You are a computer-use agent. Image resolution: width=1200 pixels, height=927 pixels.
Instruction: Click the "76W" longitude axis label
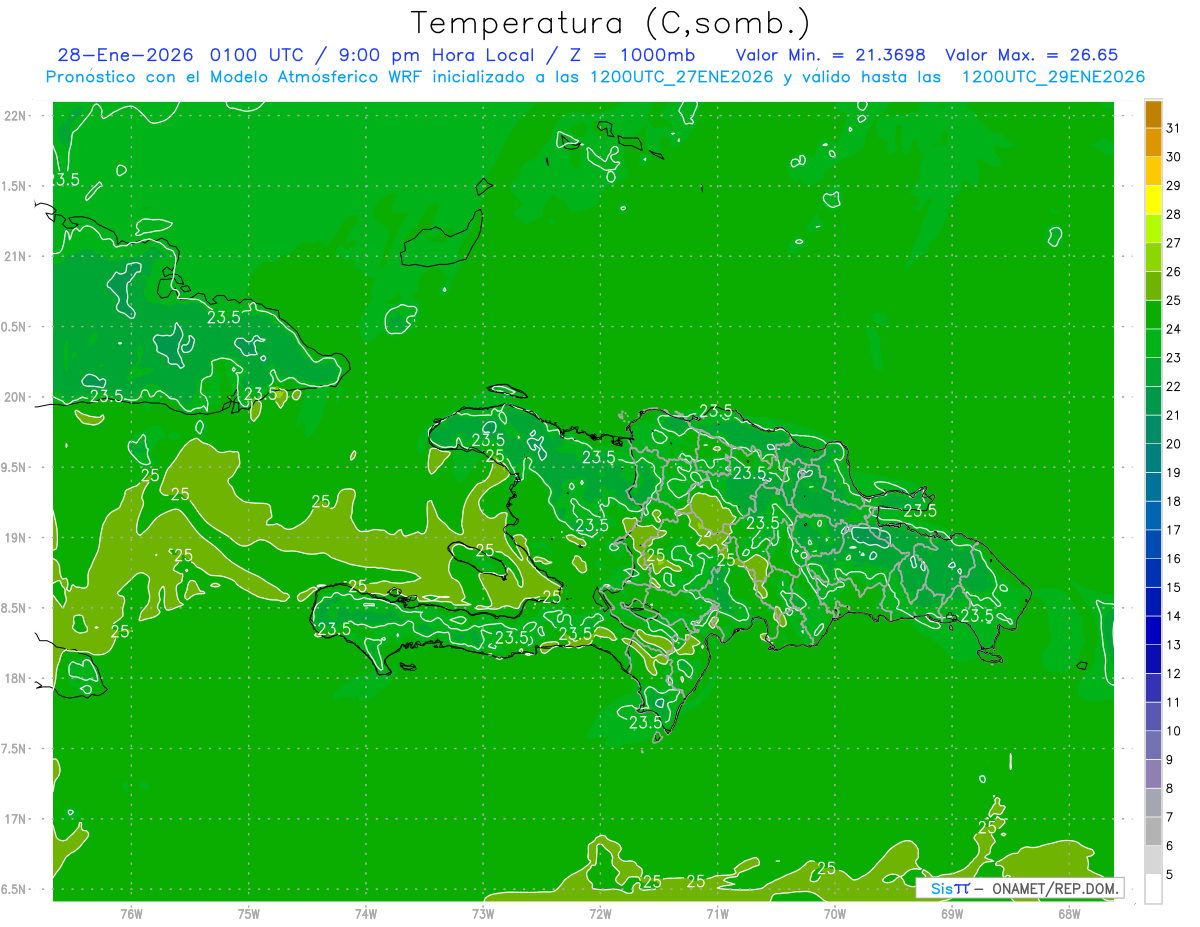131,913
